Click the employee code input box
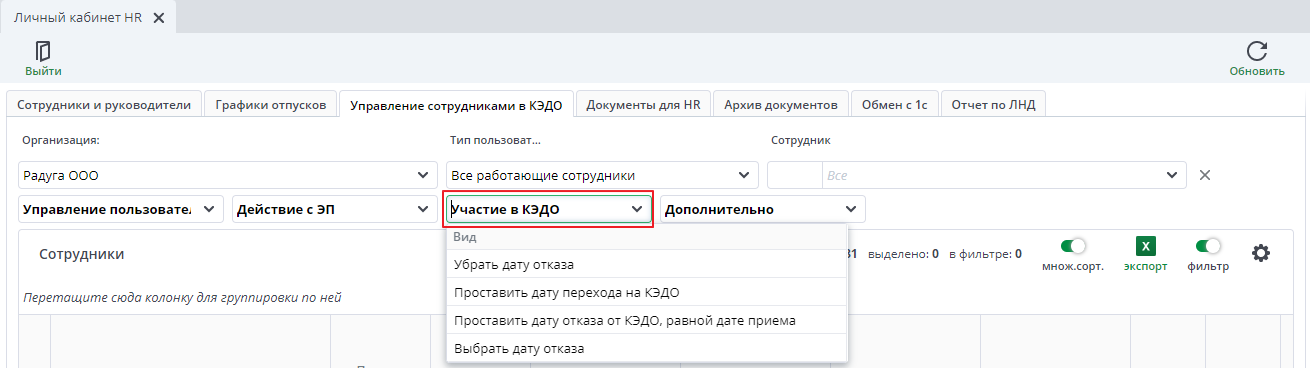 click(x=794, y=175)
